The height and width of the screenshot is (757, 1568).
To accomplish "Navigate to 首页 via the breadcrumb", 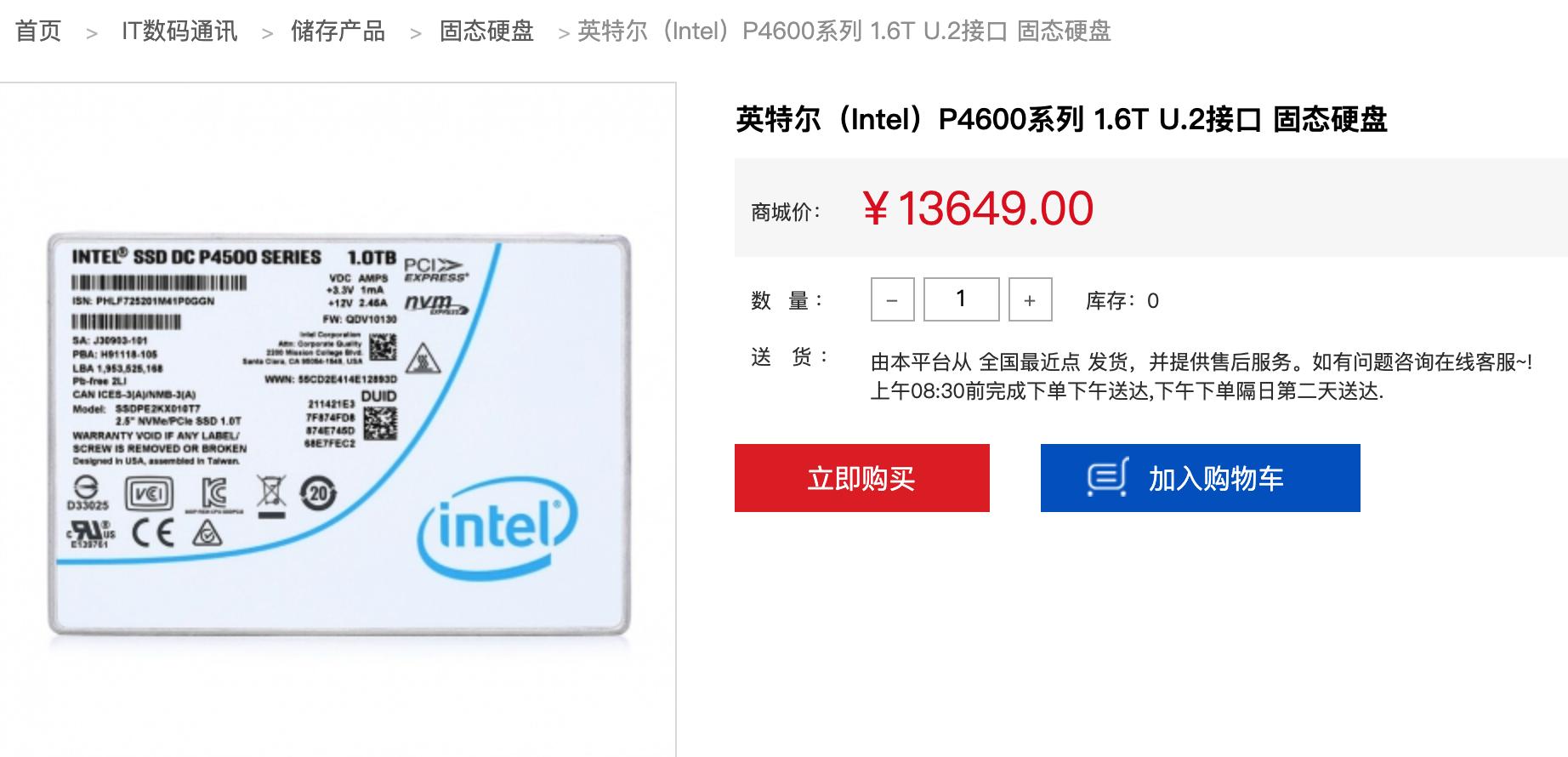I will (37, 31).
